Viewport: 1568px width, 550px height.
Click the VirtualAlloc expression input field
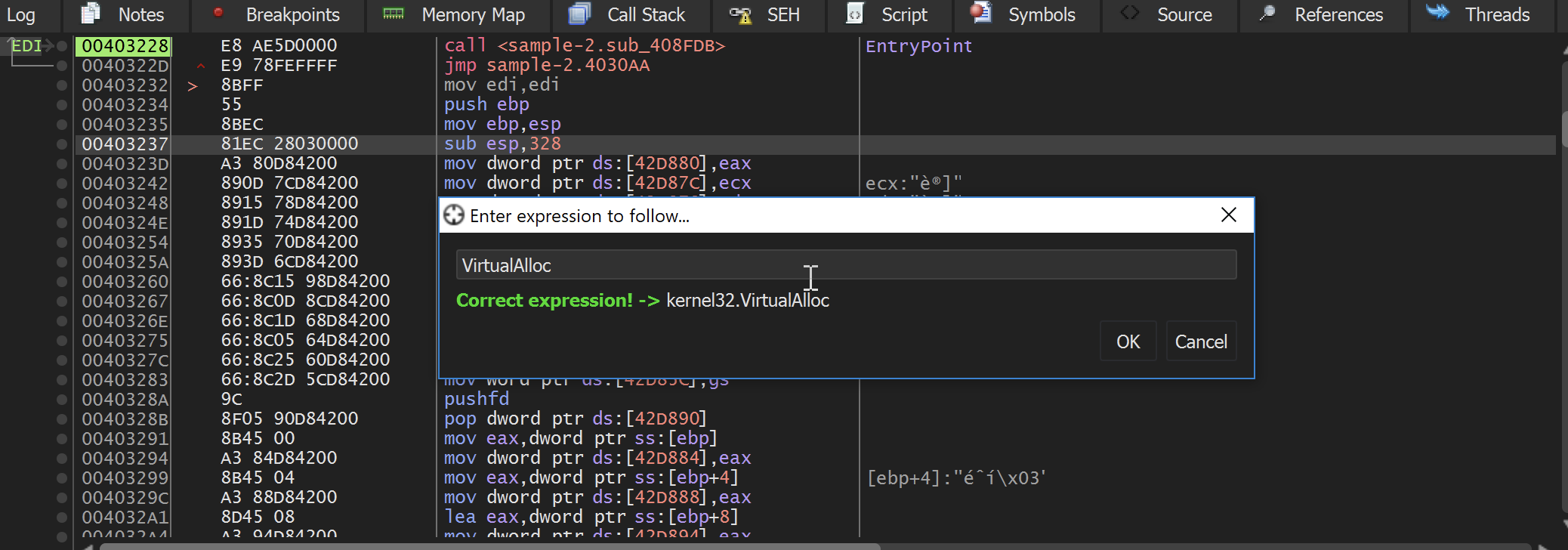click(x=846, y=265)
